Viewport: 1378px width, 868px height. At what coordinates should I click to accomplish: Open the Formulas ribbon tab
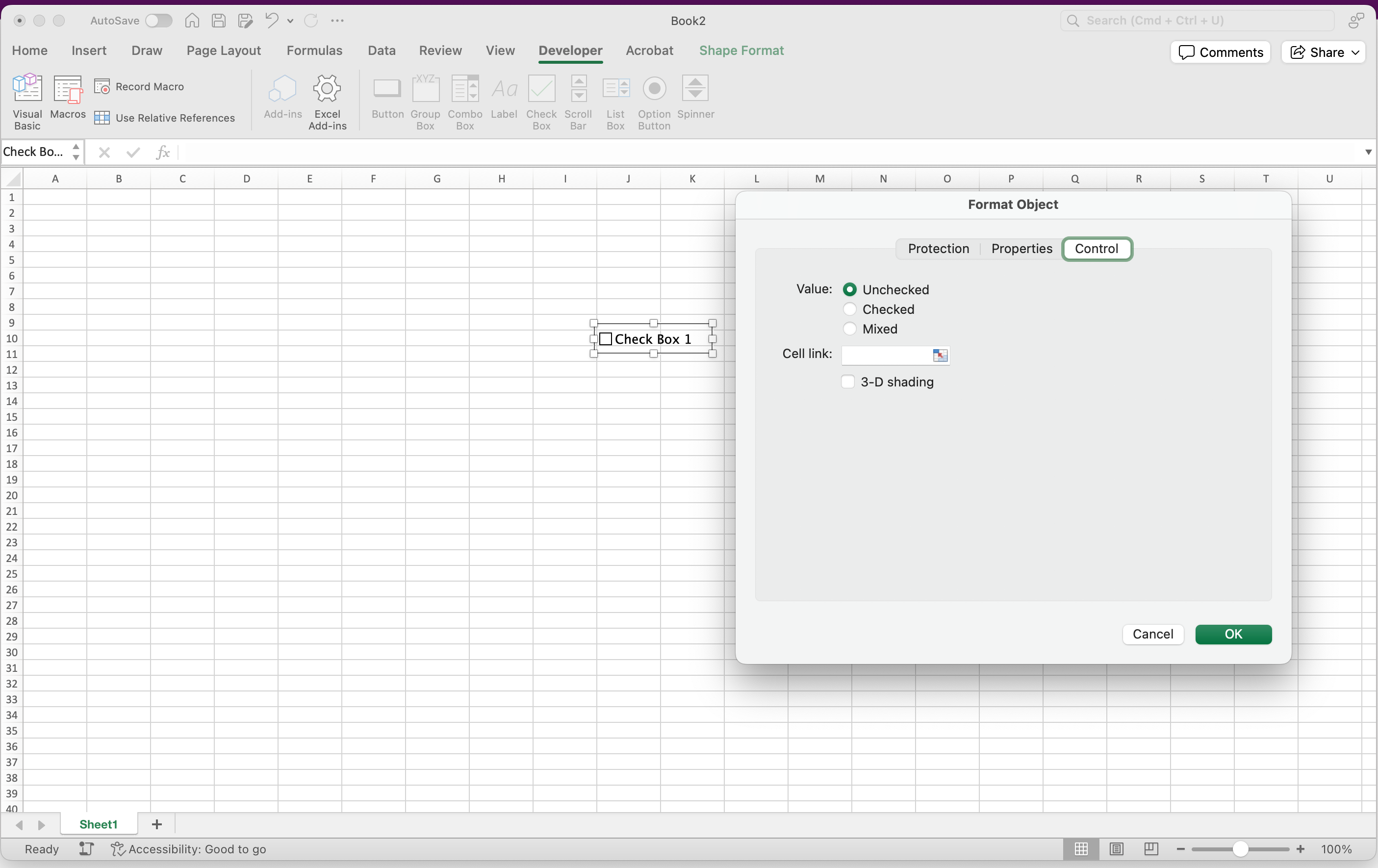[x=314, y=51]
